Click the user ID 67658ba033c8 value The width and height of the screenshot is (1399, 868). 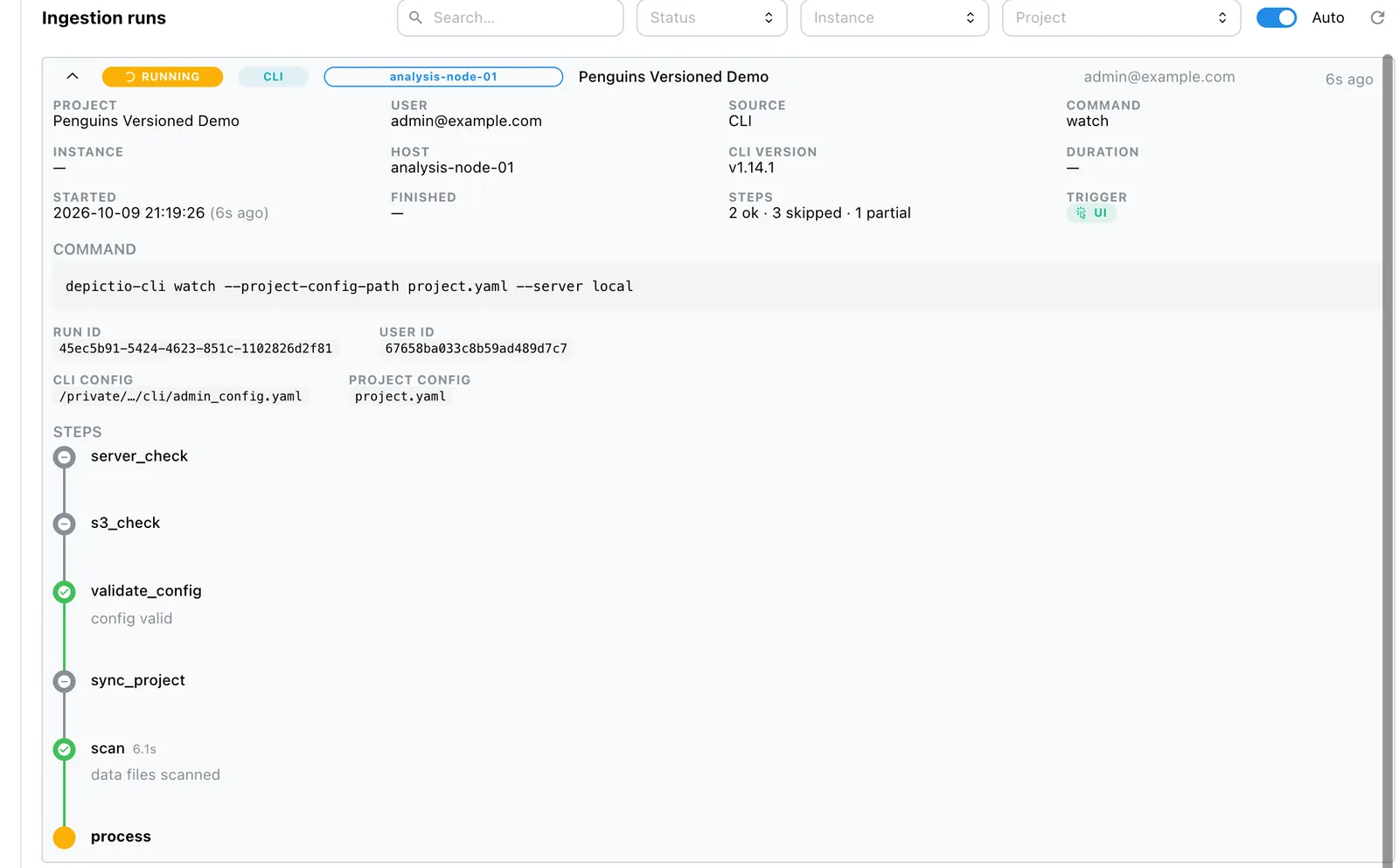click(x=477, y=349)
